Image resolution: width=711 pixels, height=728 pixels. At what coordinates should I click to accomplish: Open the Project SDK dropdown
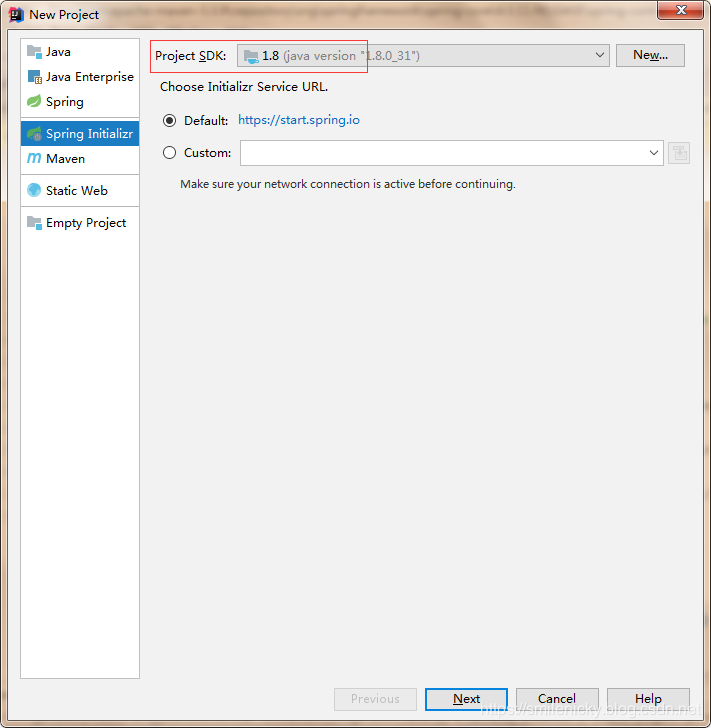(x=423, y=56)
